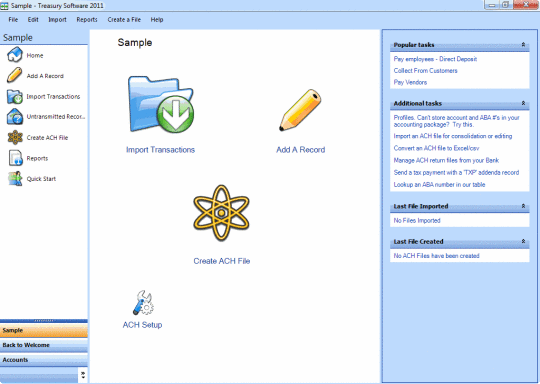Click Lookup an ABA number link
The image size is (540, 384).
(x=439, y=185)
